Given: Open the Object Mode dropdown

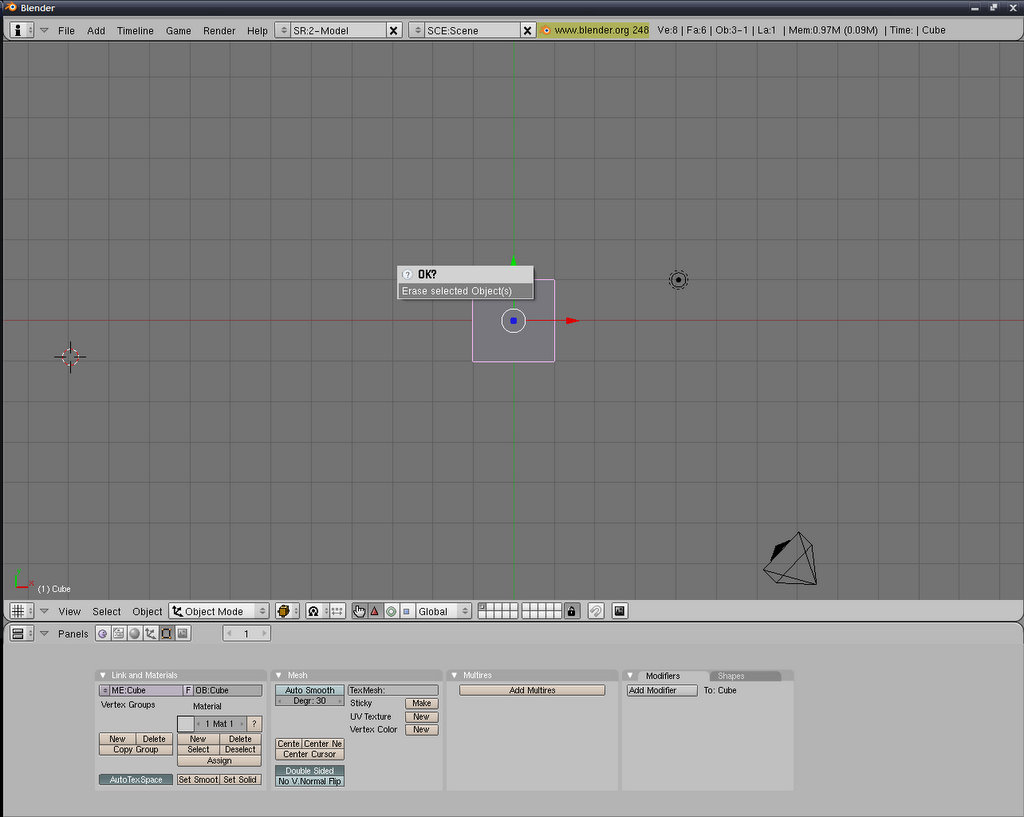Looking at the screenshot, I should point(219,611).
